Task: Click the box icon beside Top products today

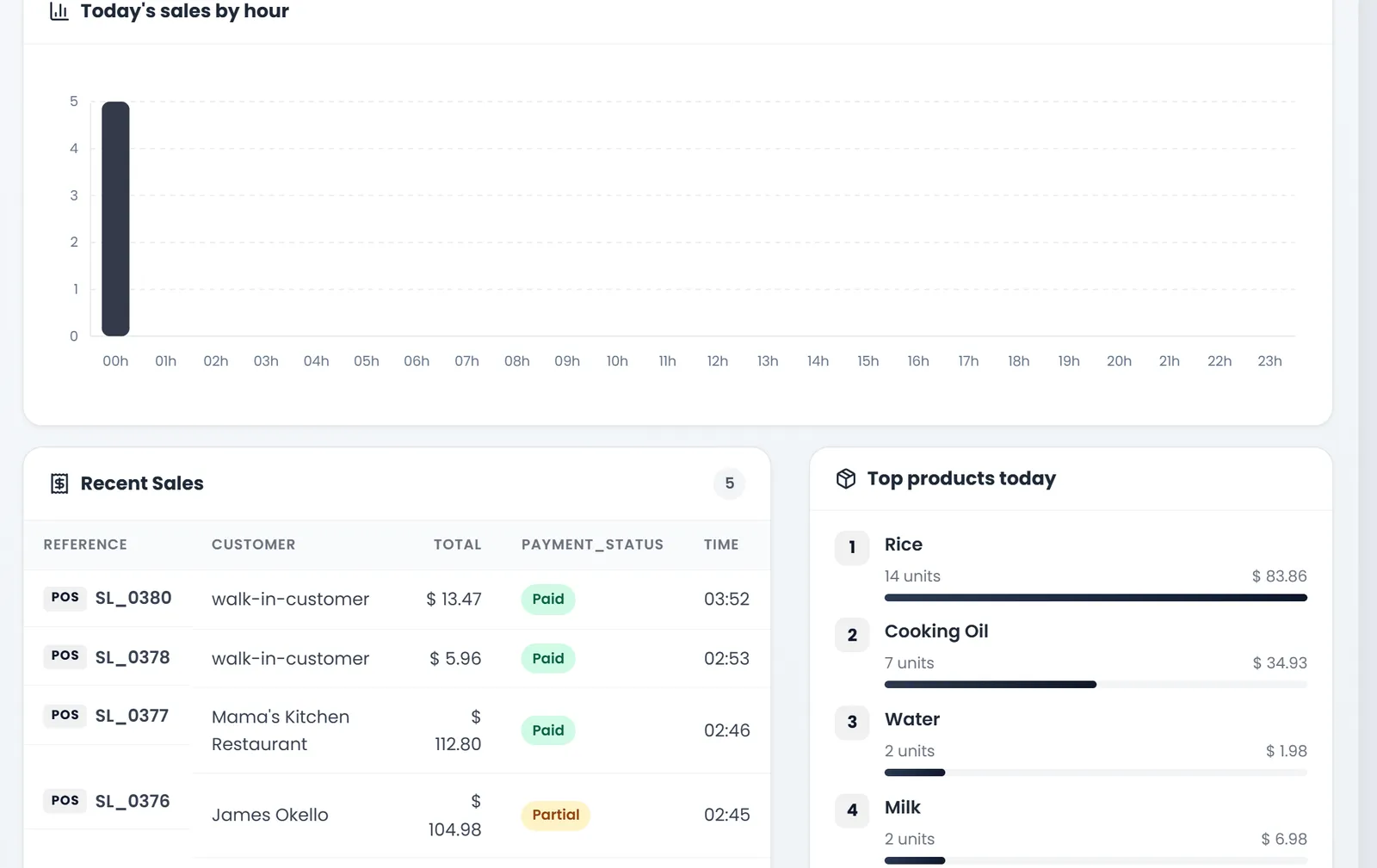Action: pos(846,478)
